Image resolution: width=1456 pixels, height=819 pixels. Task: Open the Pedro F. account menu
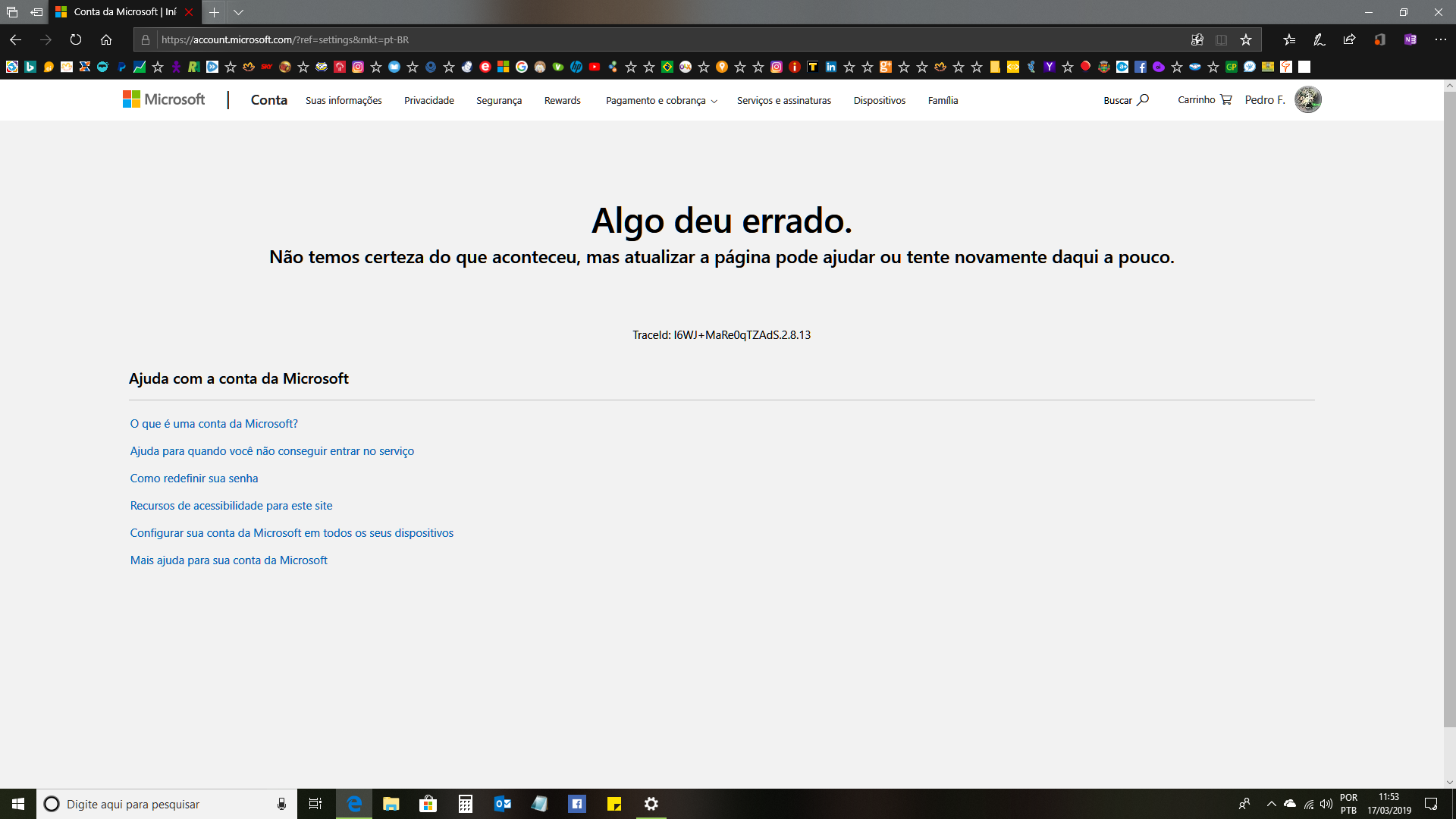1265,99
